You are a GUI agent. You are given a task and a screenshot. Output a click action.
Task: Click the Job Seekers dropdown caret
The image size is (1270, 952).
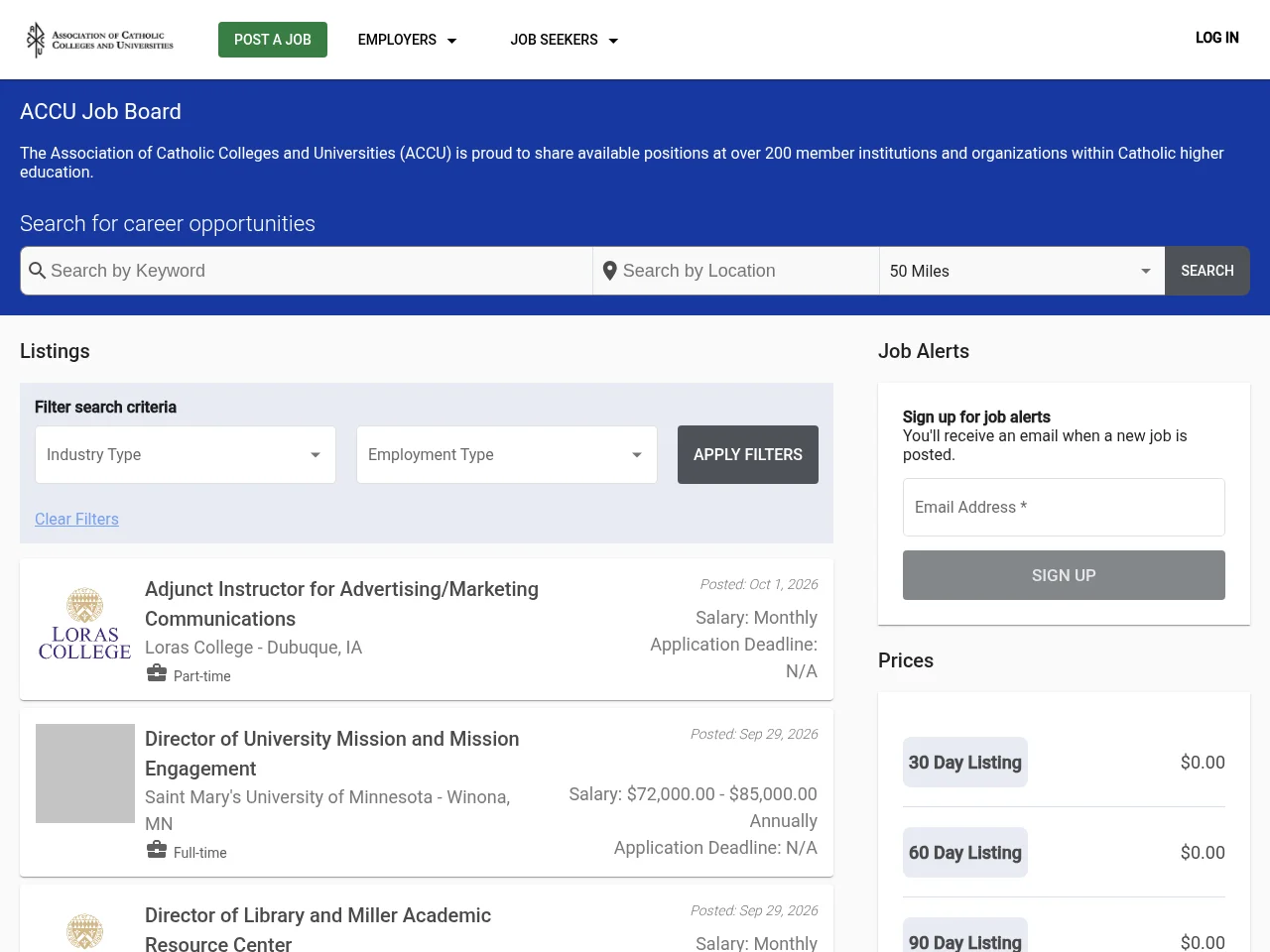[613, 41]
